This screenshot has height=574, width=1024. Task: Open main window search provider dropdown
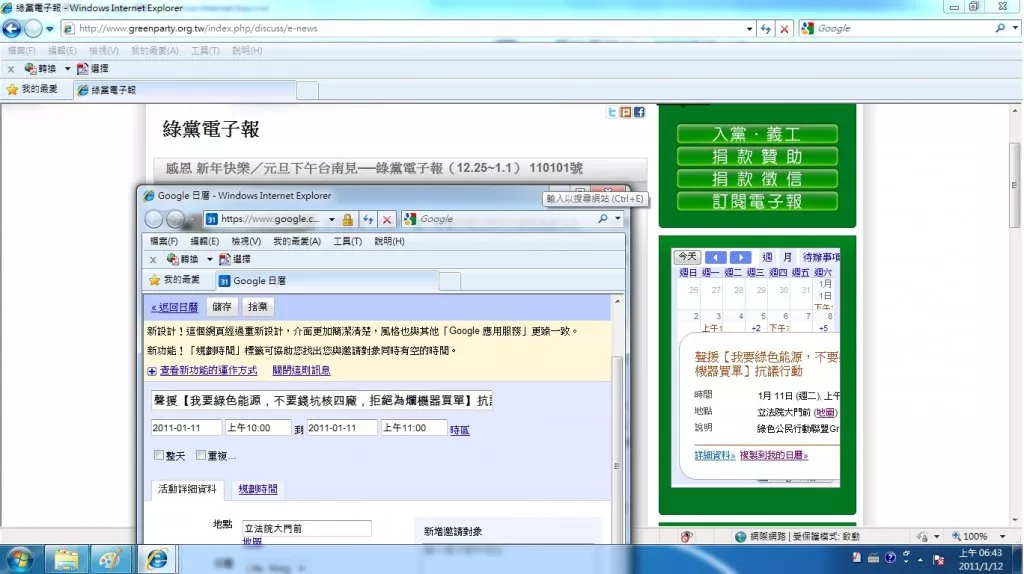coord(1014,28)
